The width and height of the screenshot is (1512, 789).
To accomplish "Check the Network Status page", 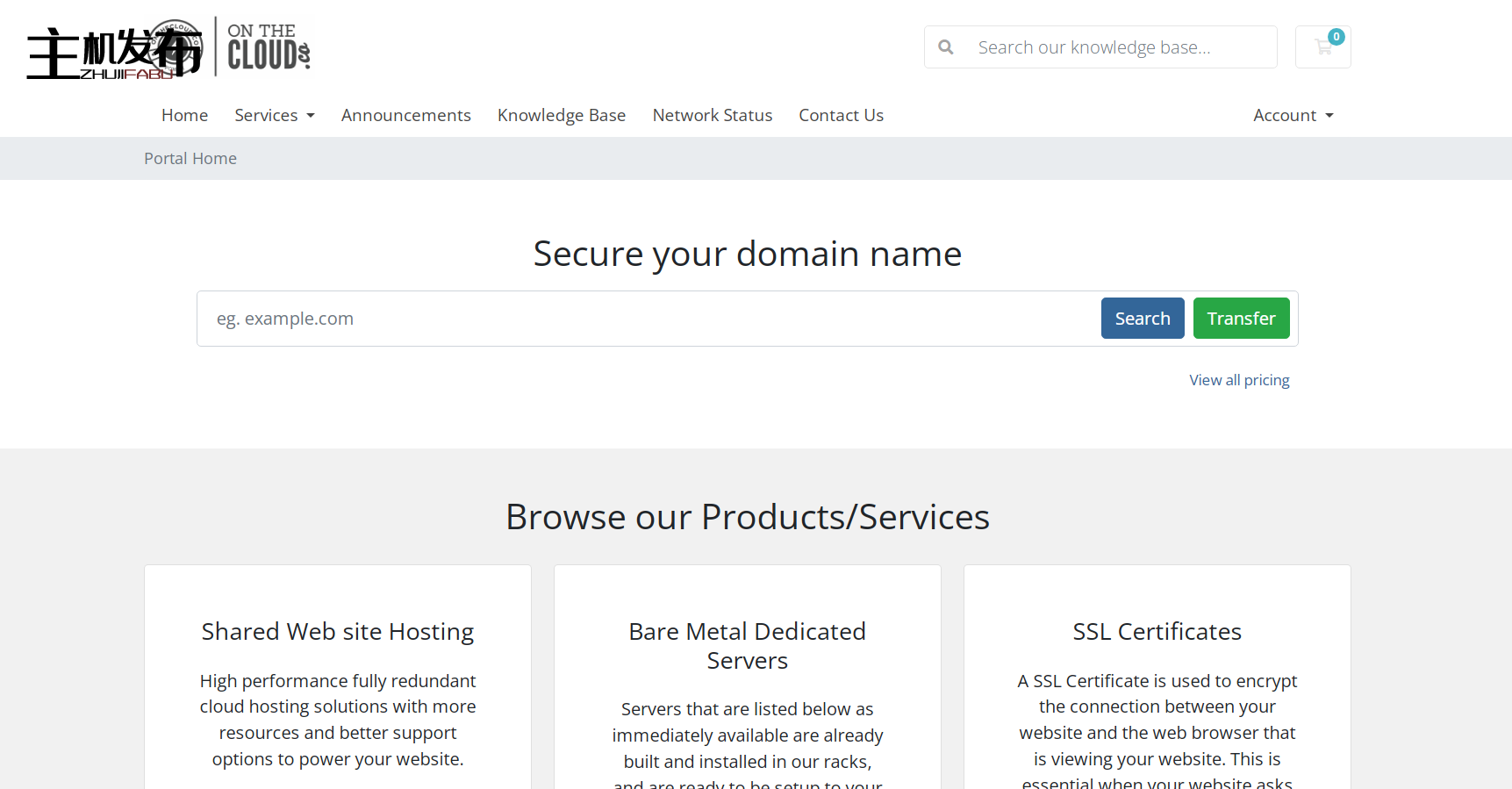I will pyautogui.click(x=712, y=116).
